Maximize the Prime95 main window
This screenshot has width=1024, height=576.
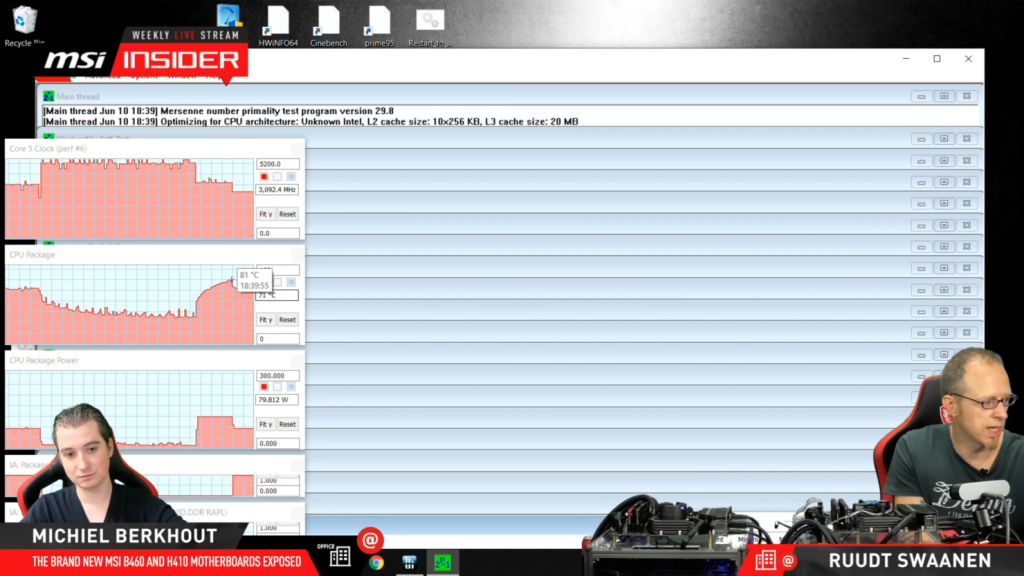[937, 59]
